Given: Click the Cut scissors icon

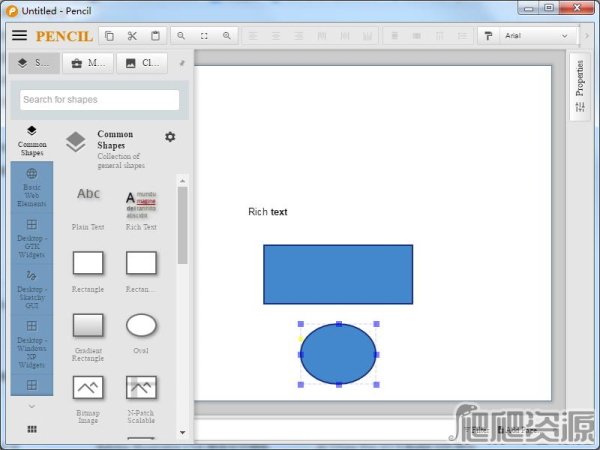Looking at the screenshot, I should click(132, 36).
